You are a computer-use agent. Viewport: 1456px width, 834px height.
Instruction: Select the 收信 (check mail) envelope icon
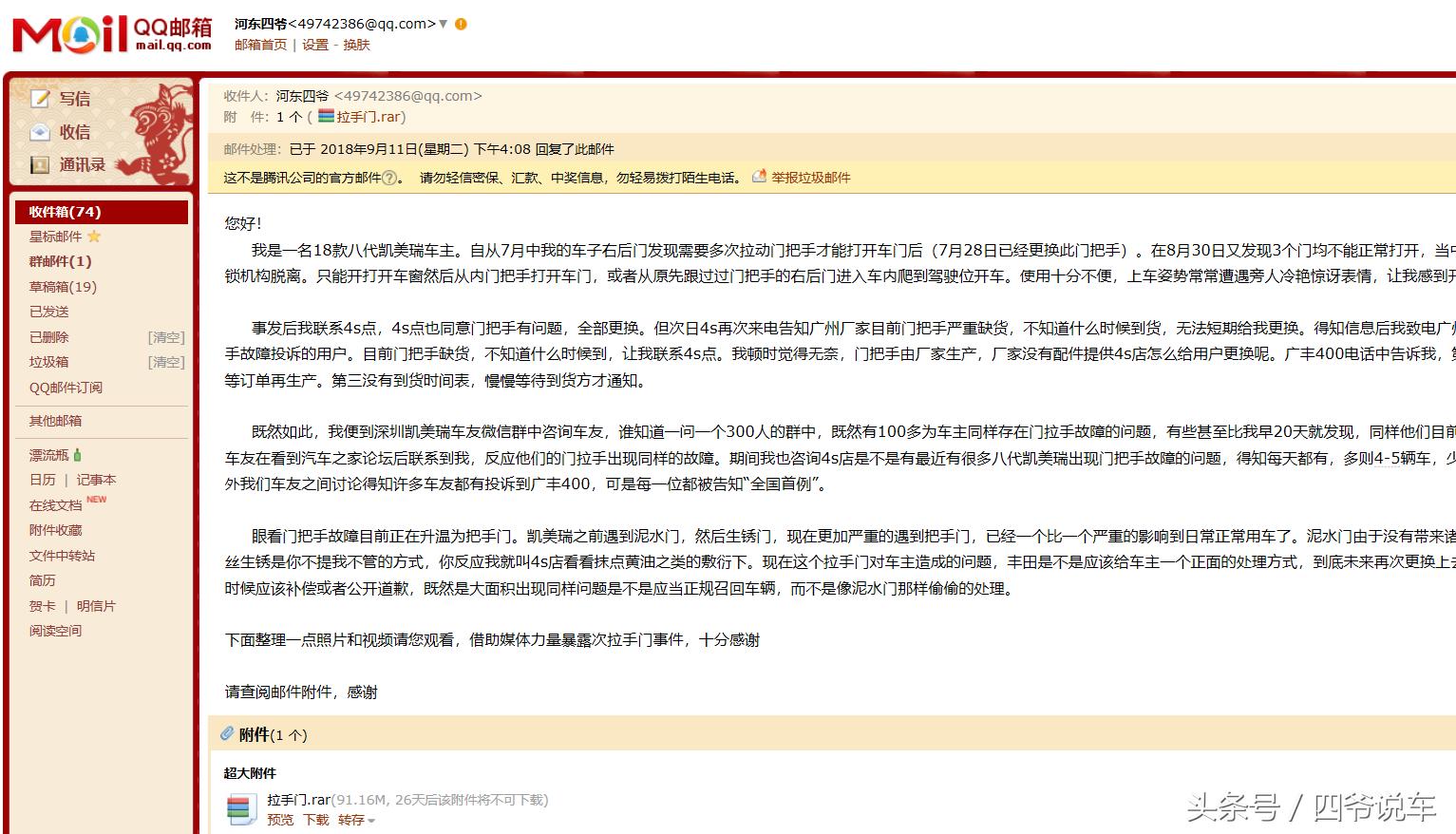click(40, 132)
